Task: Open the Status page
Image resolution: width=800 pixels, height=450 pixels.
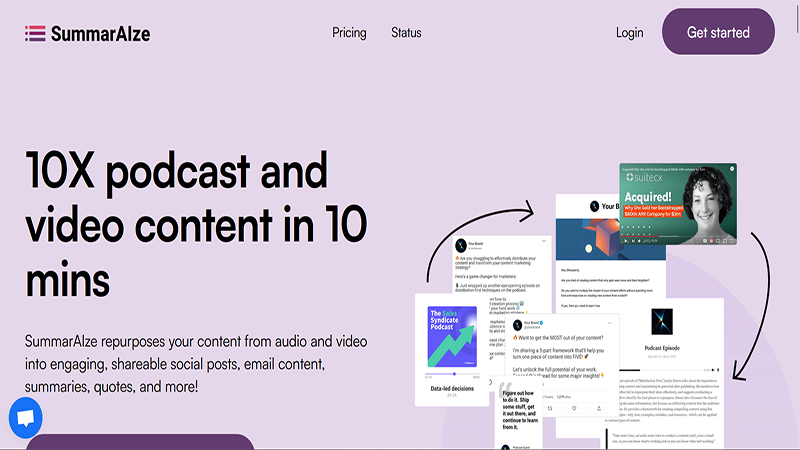Action: point(406,33)
